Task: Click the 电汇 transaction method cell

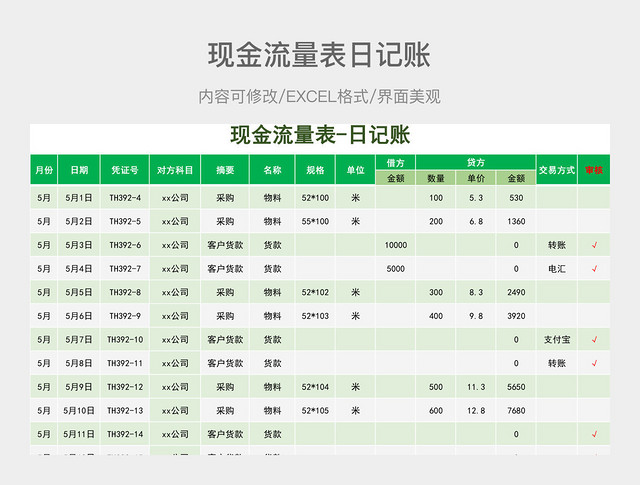Action: tap(557, 269)
